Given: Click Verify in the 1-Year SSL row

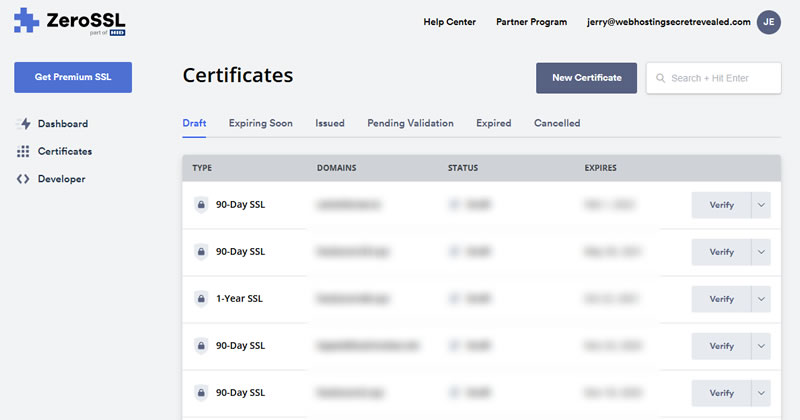Looking at the screenshot, I should pyautogui.click(x=721, y=299).
